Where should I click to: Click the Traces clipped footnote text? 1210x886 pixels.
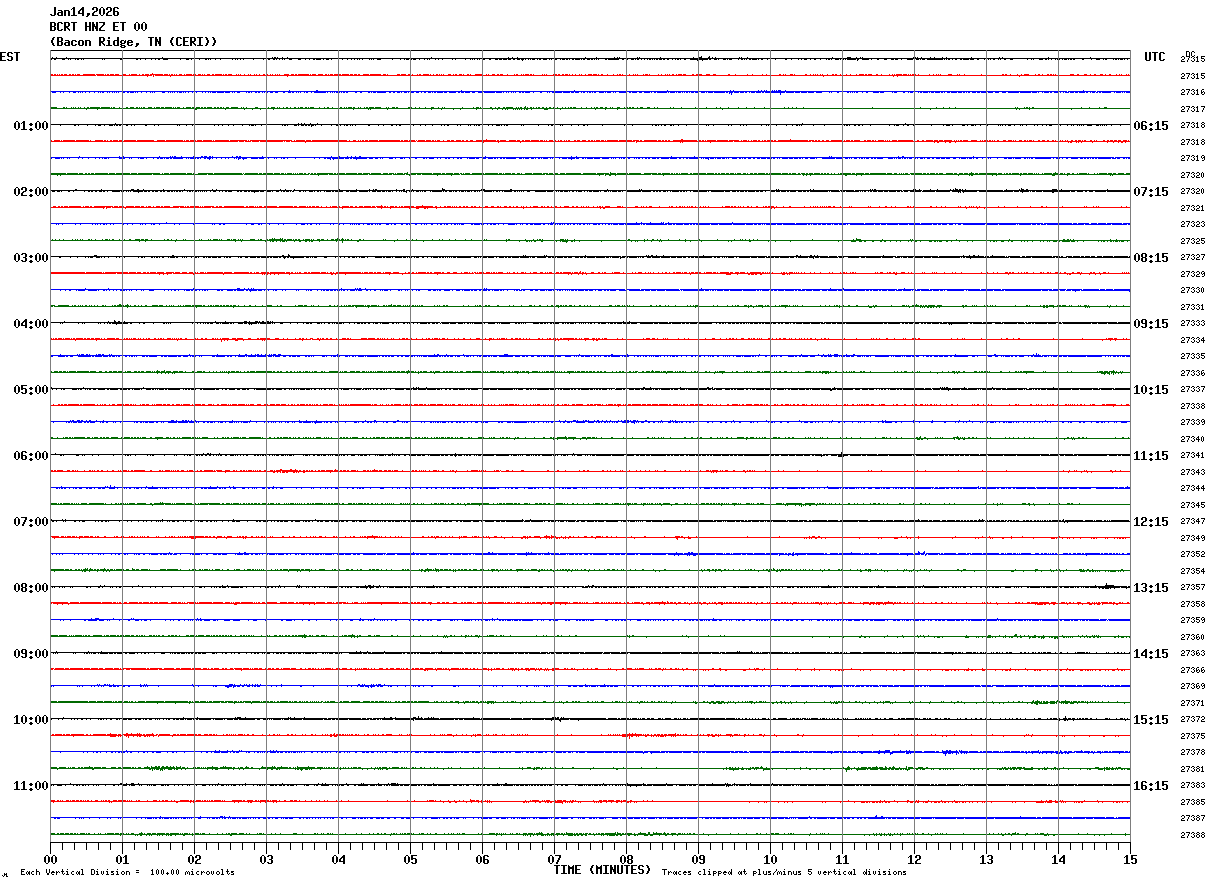[x=784, y=872]
